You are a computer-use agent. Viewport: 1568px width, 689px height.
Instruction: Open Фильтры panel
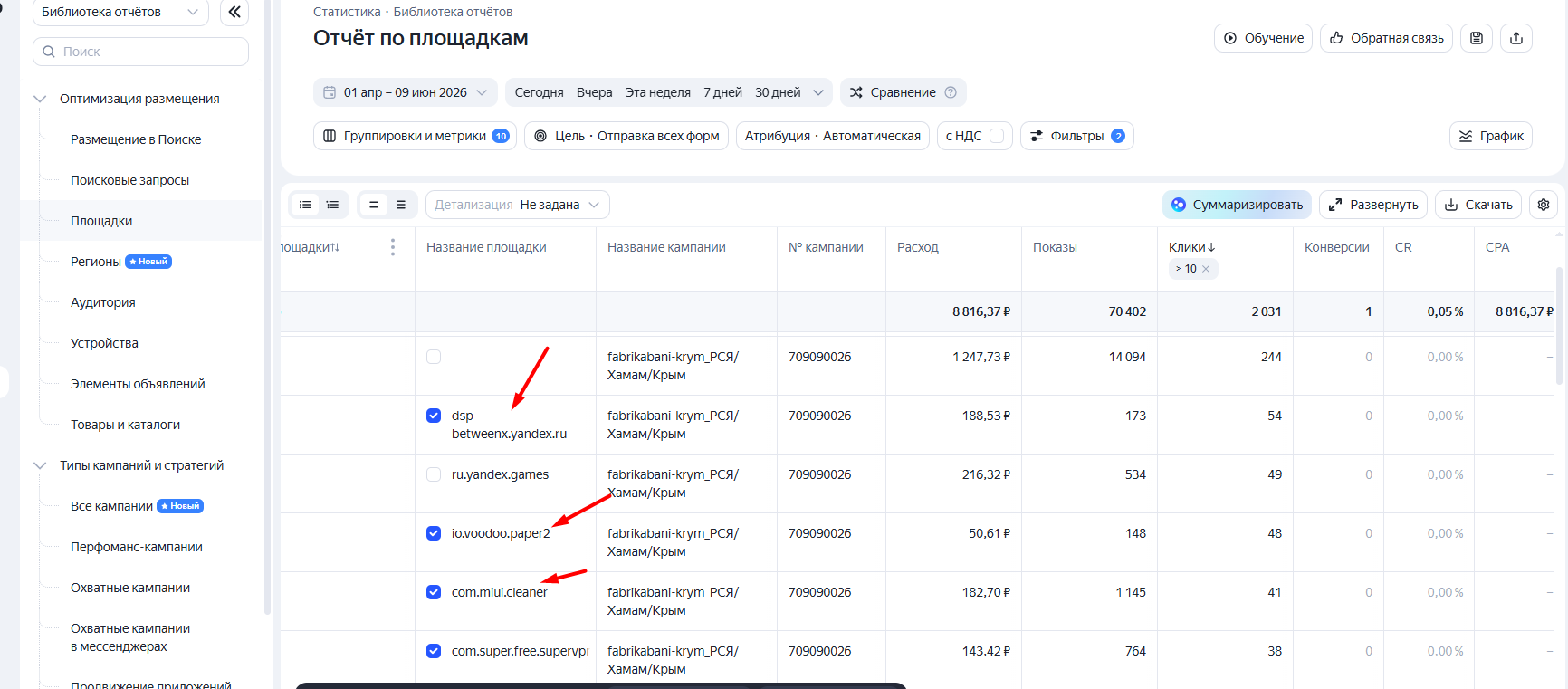click(1077, 136)
